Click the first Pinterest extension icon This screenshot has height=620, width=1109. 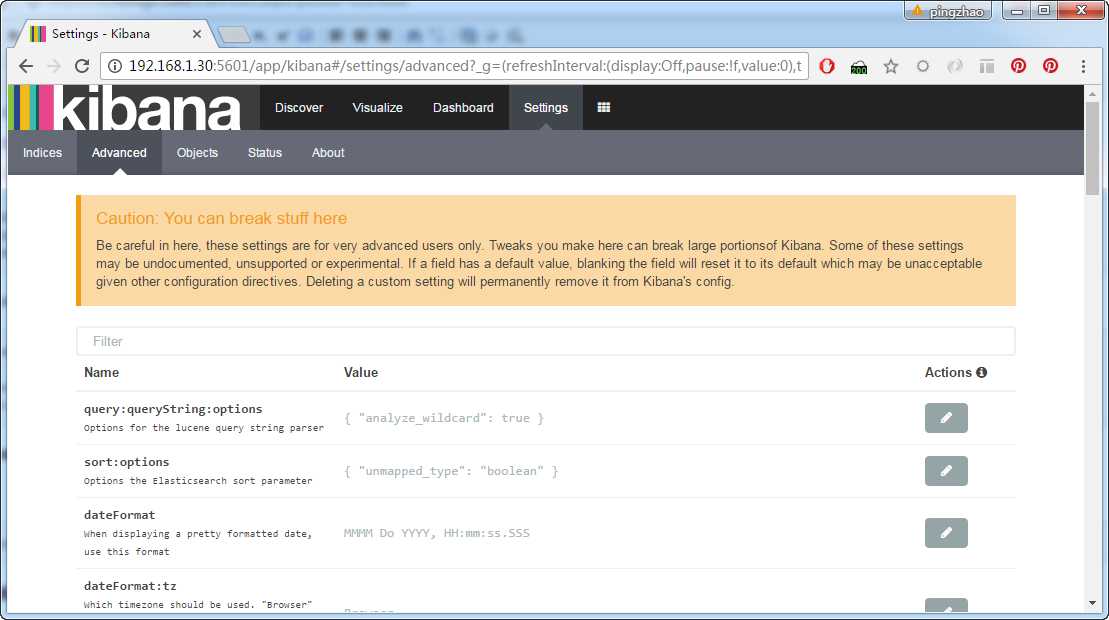pyautogui.click(x=1018, y=66)
